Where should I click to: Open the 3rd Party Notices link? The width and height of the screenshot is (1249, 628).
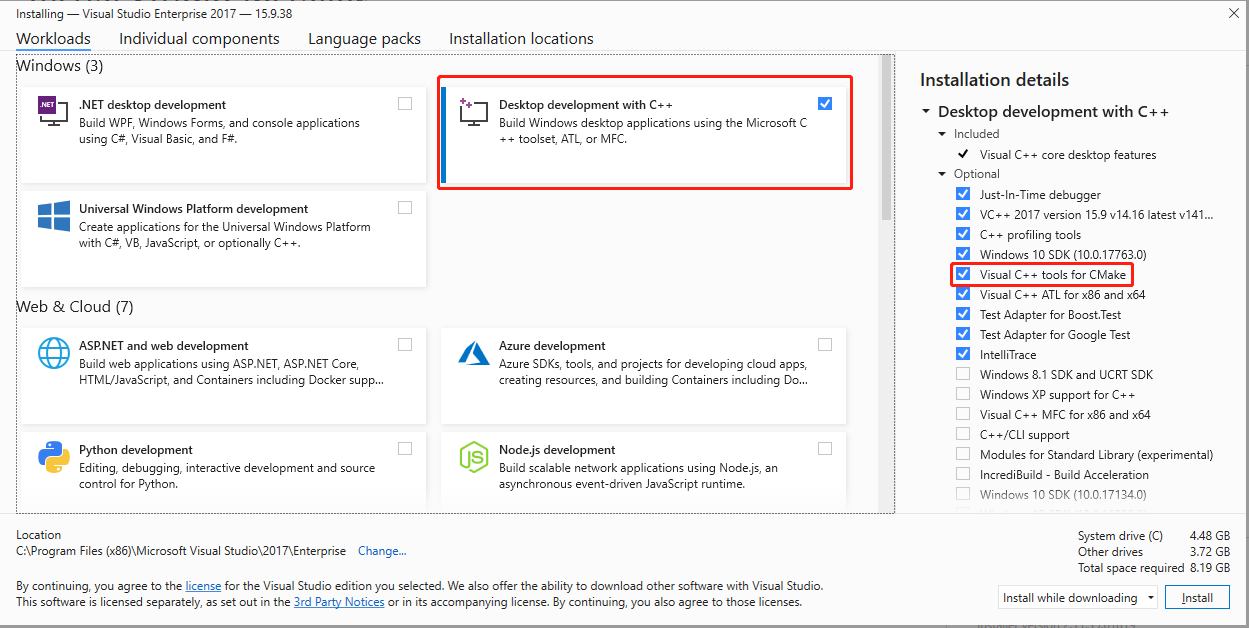tap(338, 602)
